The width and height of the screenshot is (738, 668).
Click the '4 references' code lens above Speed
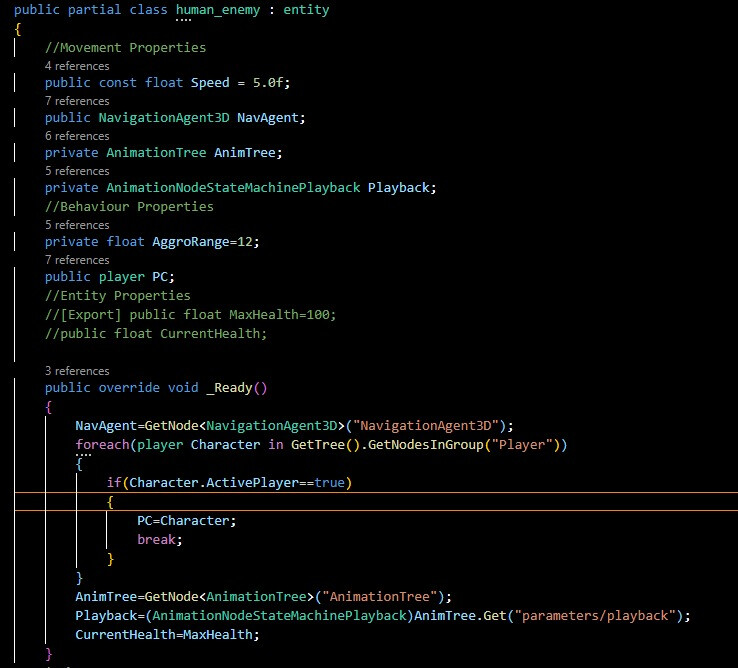click(x=77, y=66)
